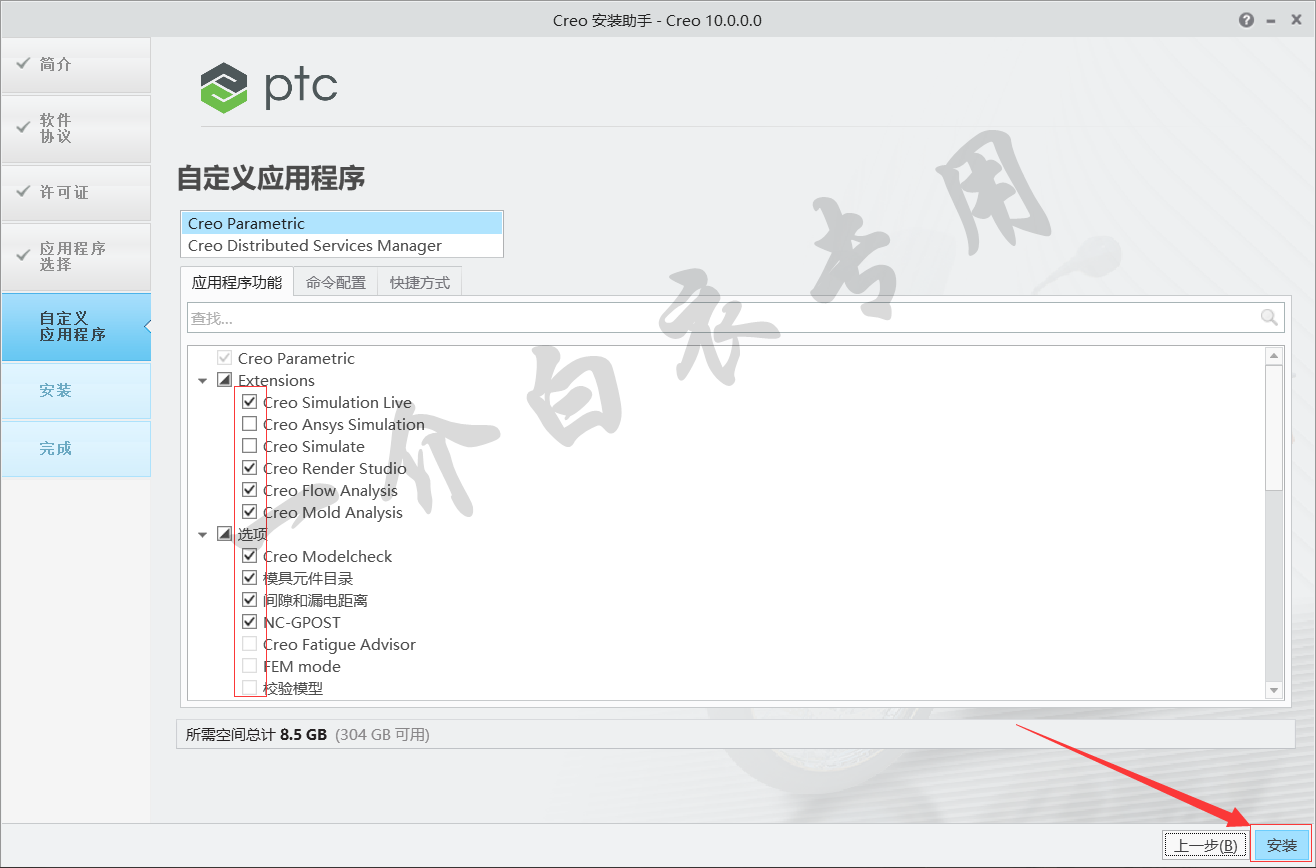The height and width of the screenshot is (868, 1316).
Task: Collapse the 选项 tree node
Action: 203,535
